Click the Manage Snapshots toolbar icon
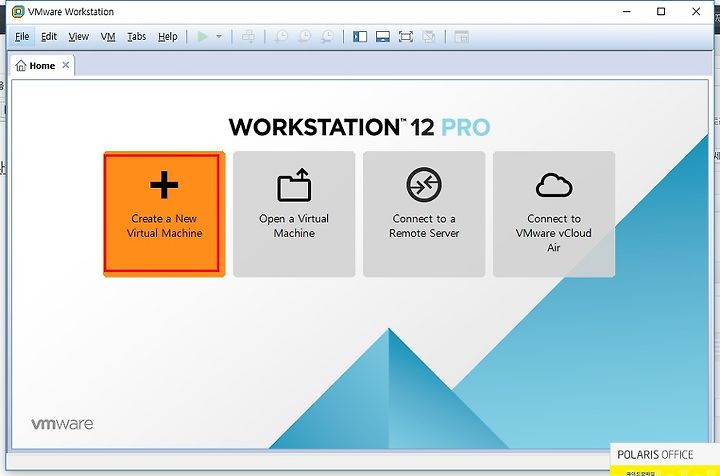 tap(327, 37)
